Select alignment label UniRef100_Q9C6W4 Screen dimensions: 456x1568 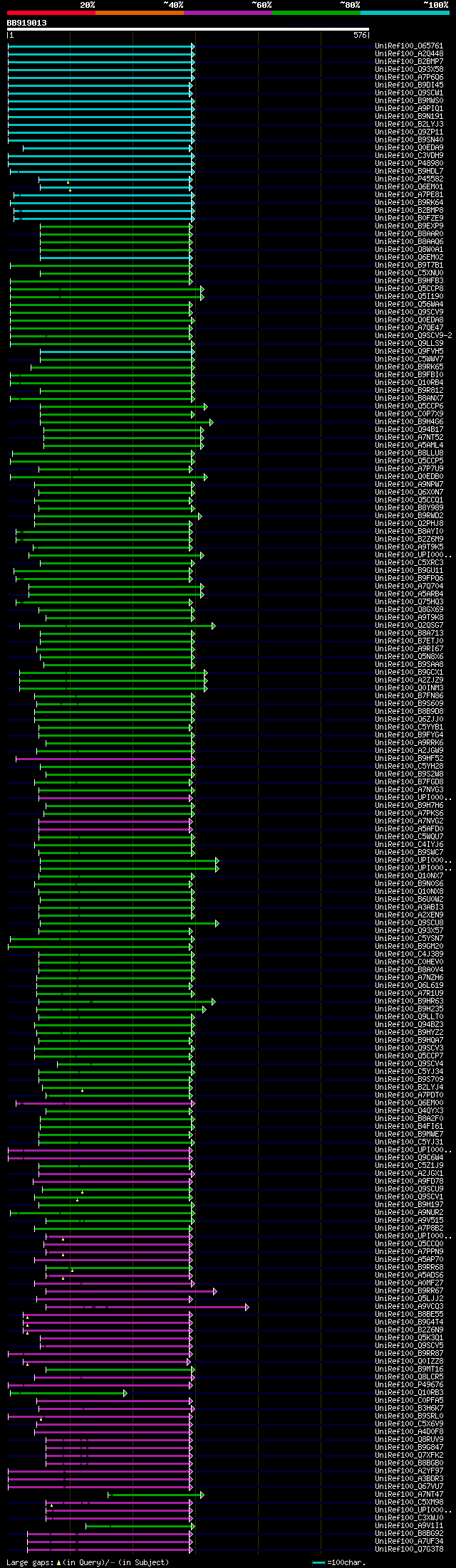pyautogui.click(x=409, y=1157)
